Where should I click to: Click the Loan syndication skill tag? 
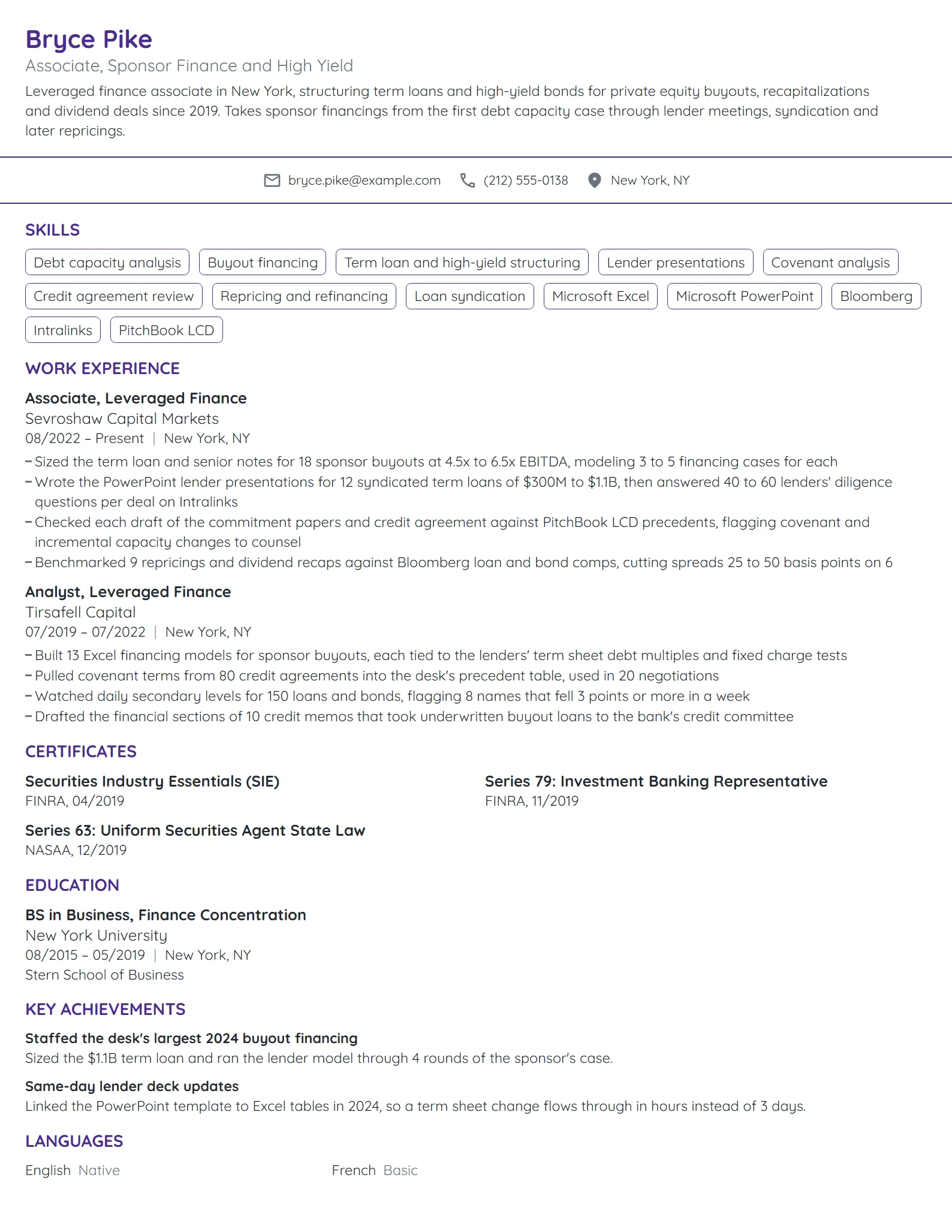click(470, 296)
